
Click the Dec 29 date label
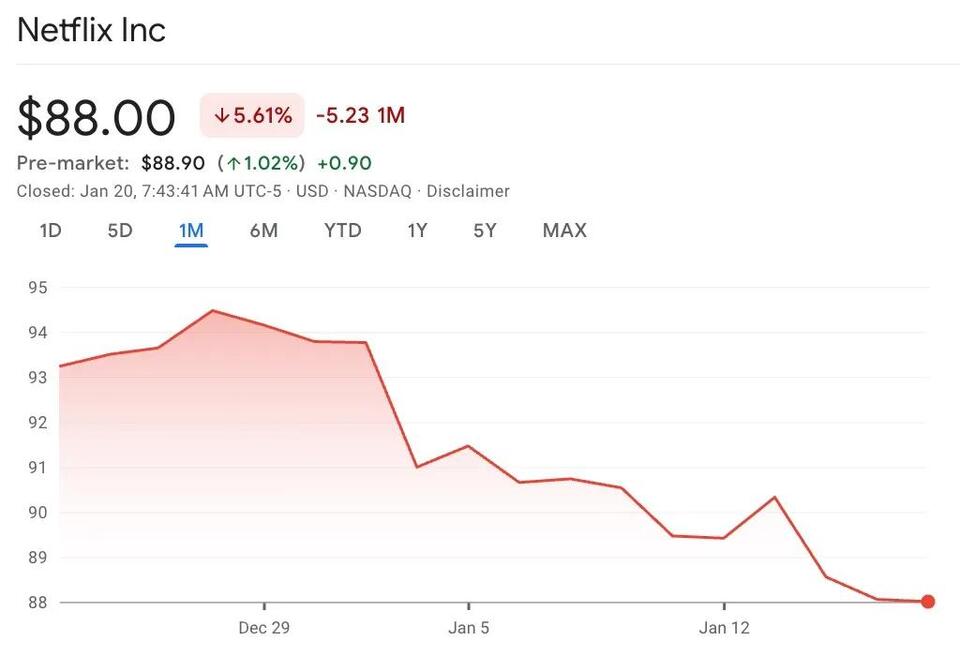pos(264,628)
